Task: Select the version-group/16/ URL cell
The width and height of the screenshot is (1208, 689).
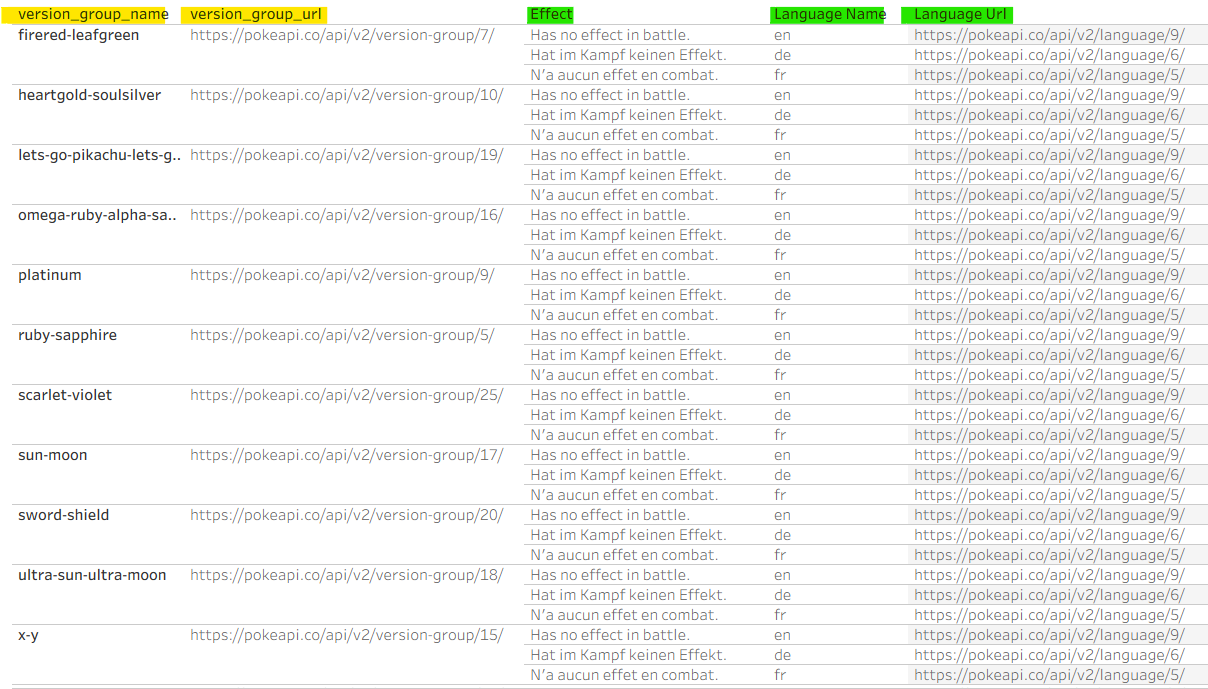Action: tap(347, 215)
